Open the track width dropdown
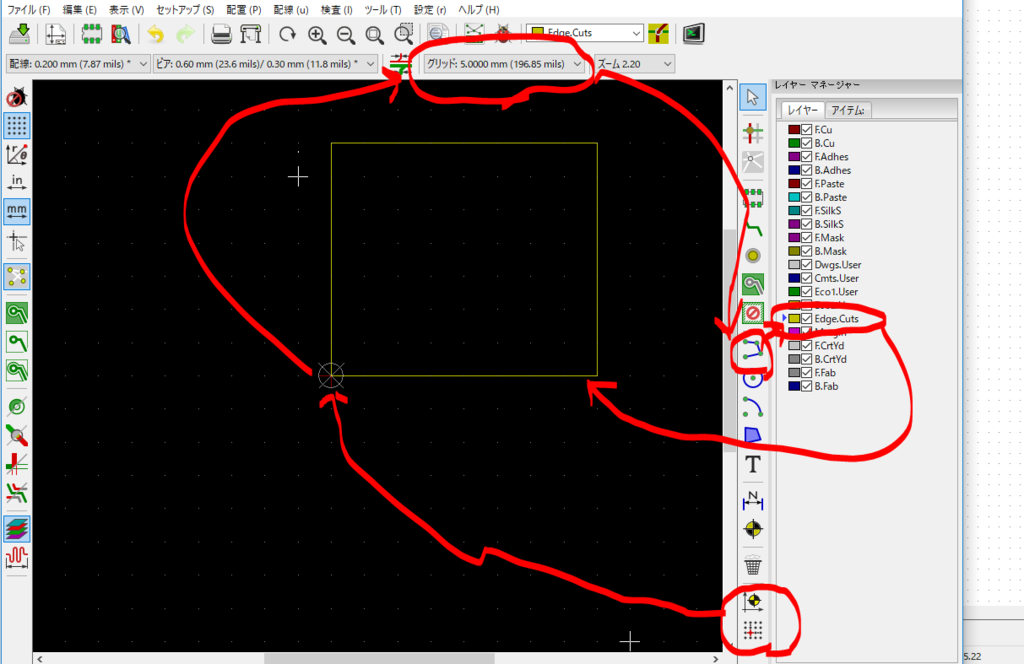This screenshot has width=1024, height=664. click(78, 63)
